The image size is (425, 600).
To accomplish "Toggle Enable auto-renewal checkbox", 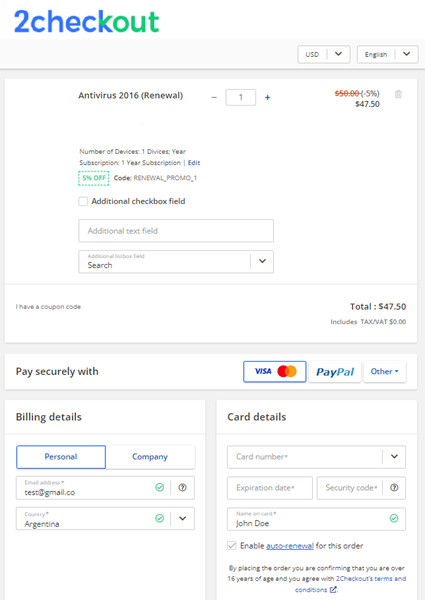I will 232,546.
